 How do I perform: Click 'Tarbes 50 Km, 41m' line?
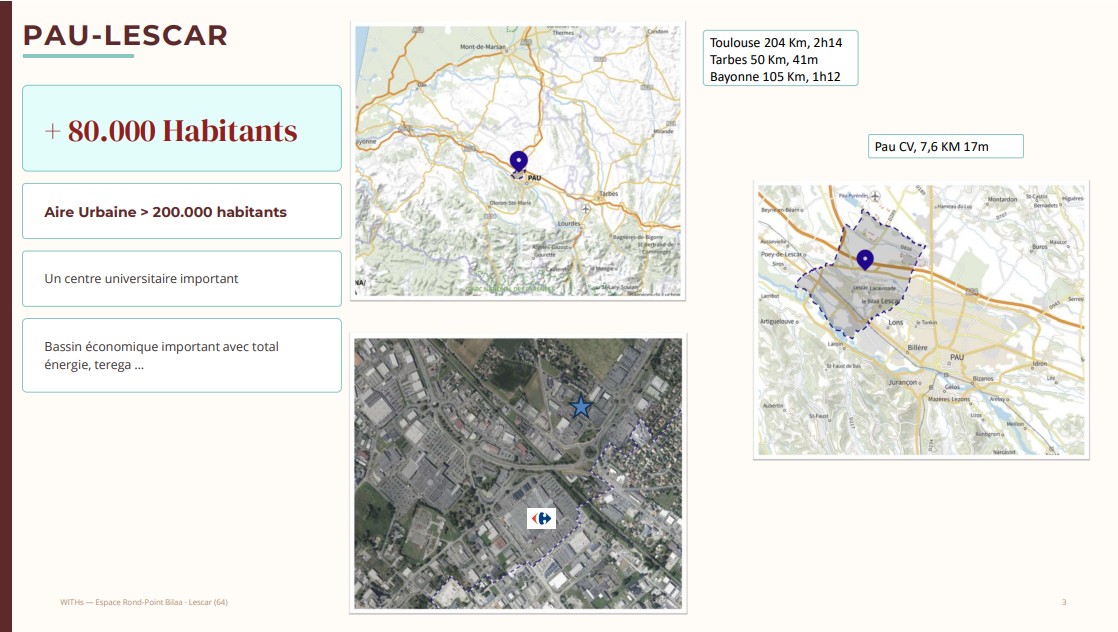(764, 60)
